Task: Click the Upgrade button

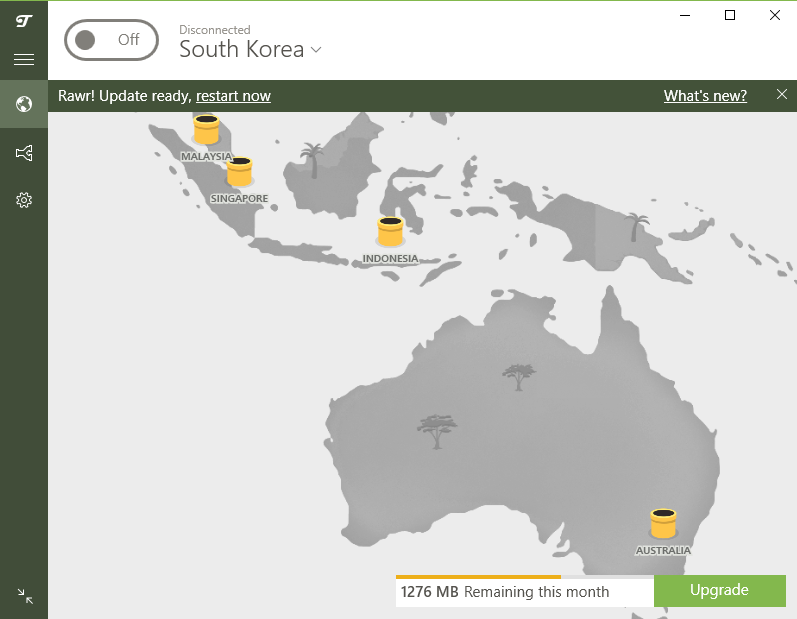Action: (720, 591)
